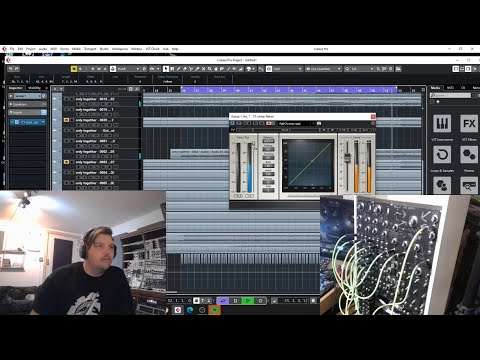This screenshot has height=360, width=480.
Task: Open the circular app icon in taskbar
Action: point(202,310)
